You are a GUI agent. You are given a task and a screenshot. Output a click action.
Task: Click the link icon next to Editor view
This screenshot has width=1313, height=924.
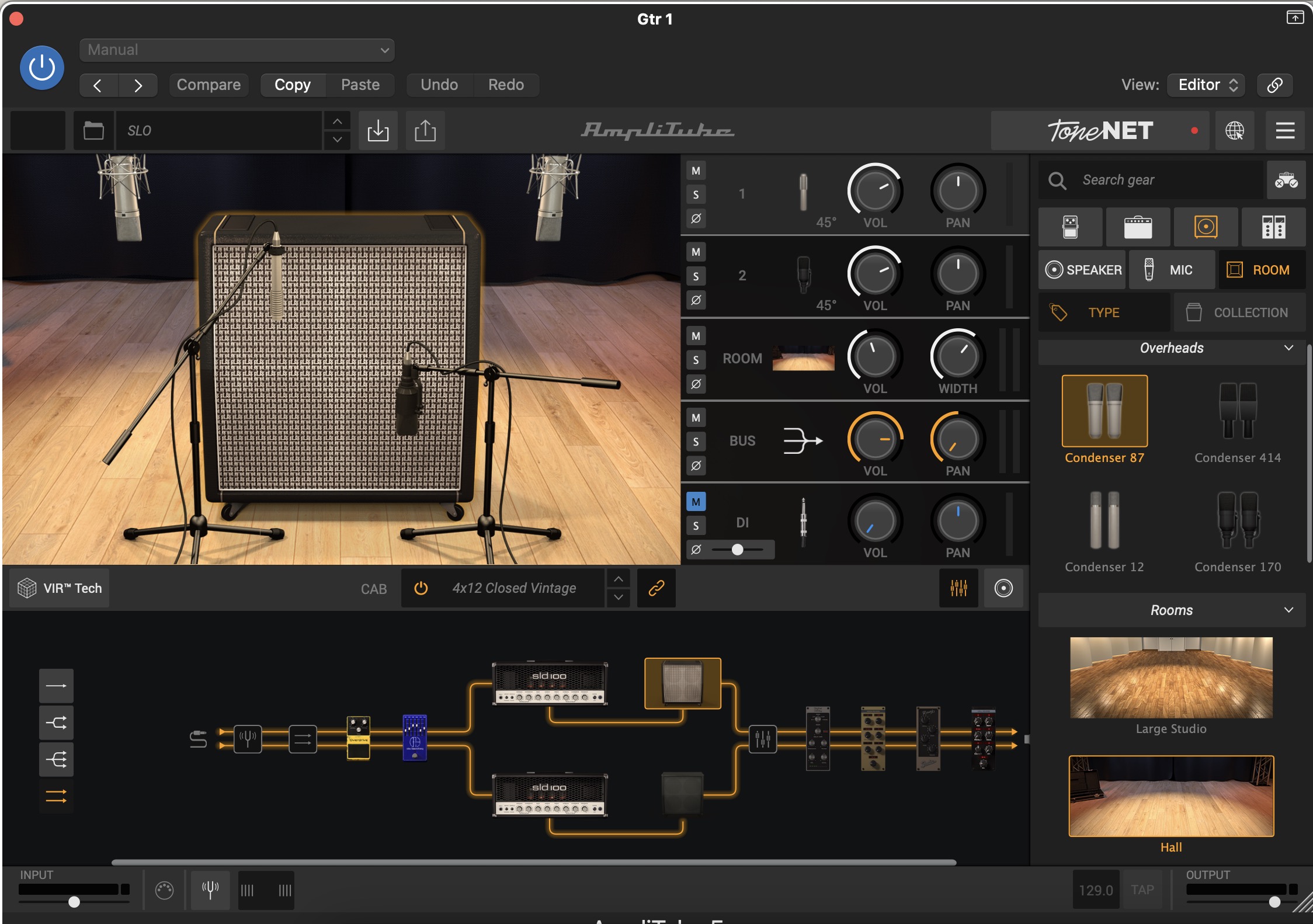coord(1274,85)
